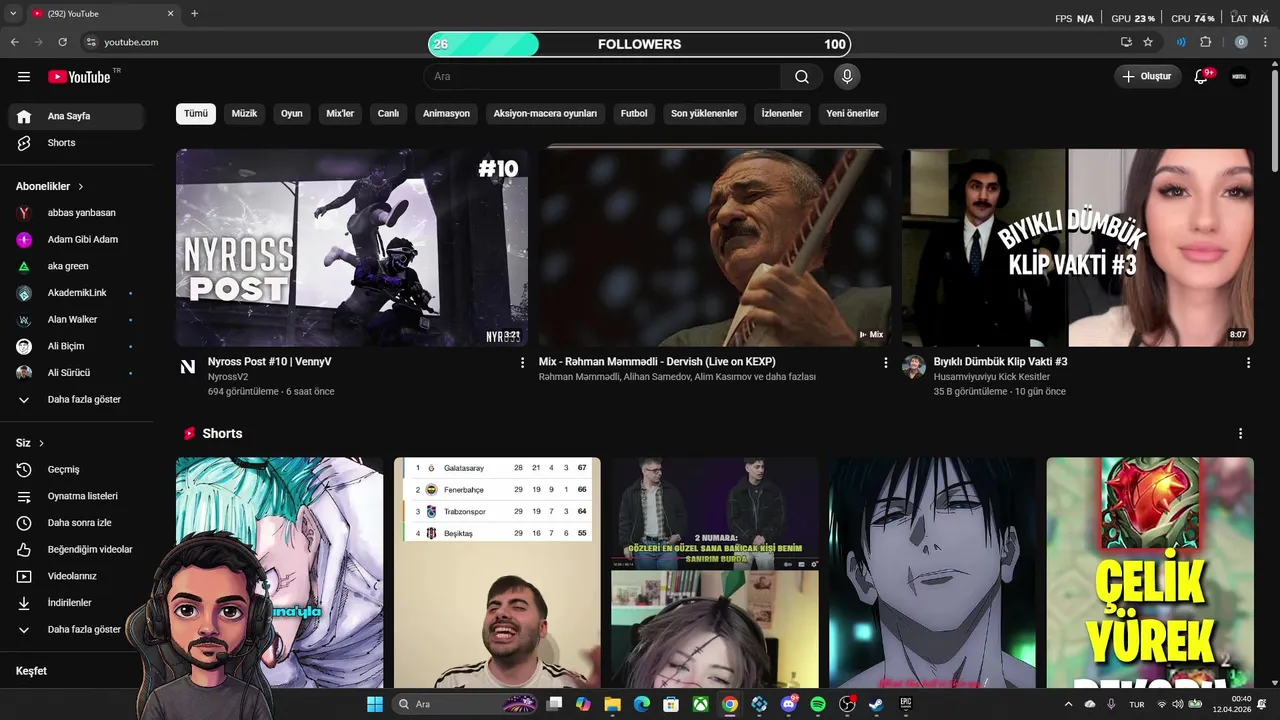Open Nyross Post #10 video thumbnail

(352, 247)
